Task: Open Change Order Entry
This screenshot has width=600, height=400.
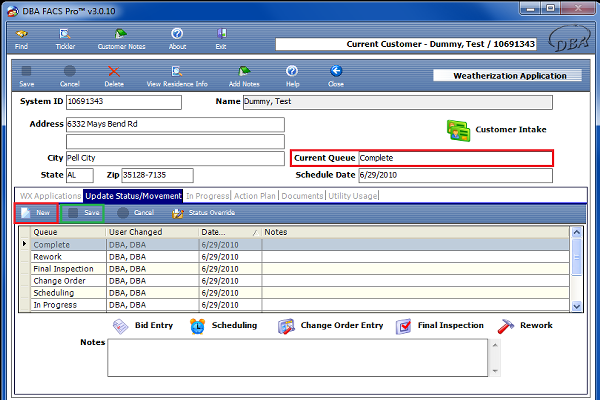Action: click(x=331, y=326)
